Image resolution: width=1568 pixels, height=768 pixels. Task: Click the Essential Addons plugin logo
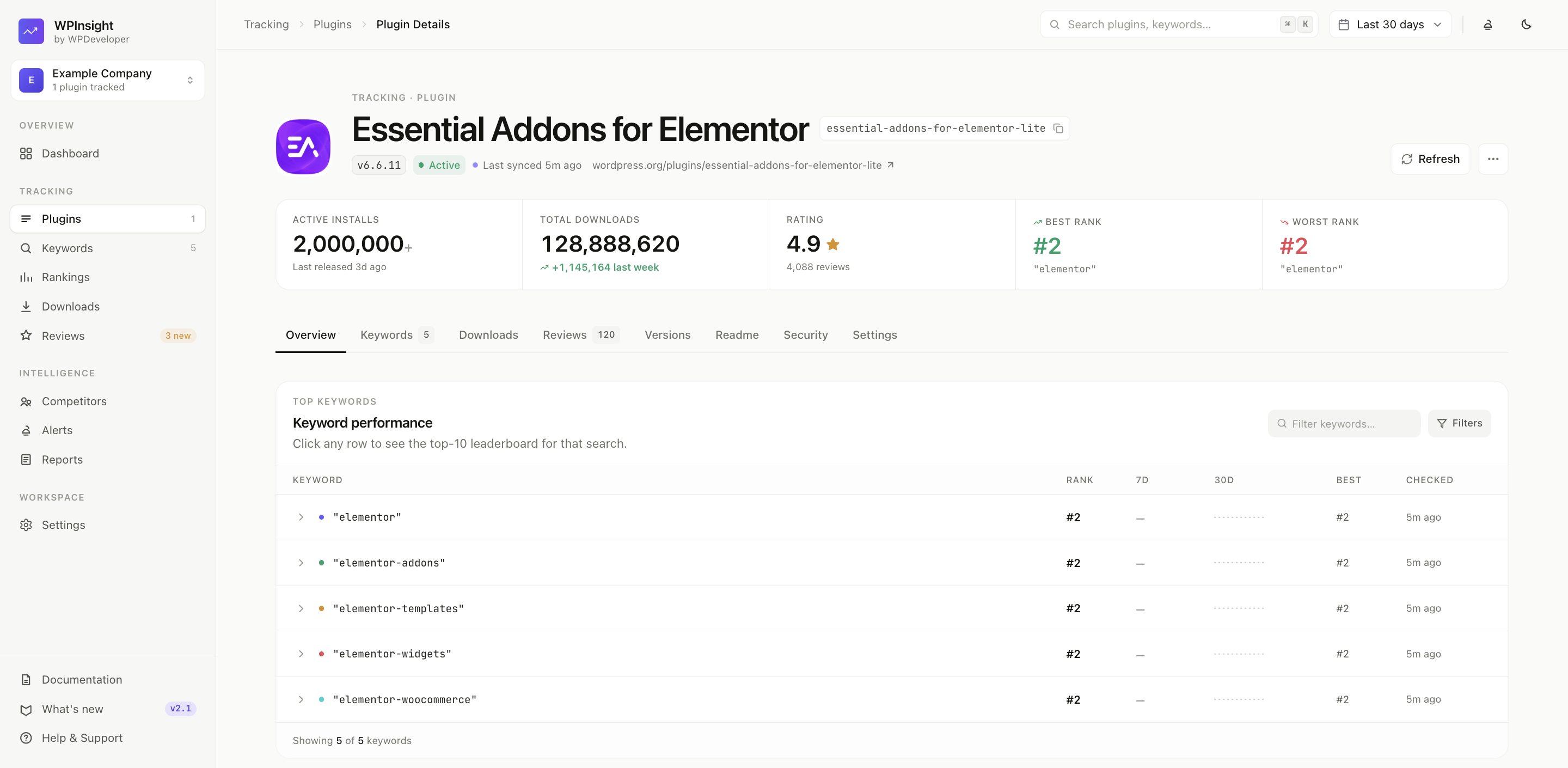[x=303, y=147]
